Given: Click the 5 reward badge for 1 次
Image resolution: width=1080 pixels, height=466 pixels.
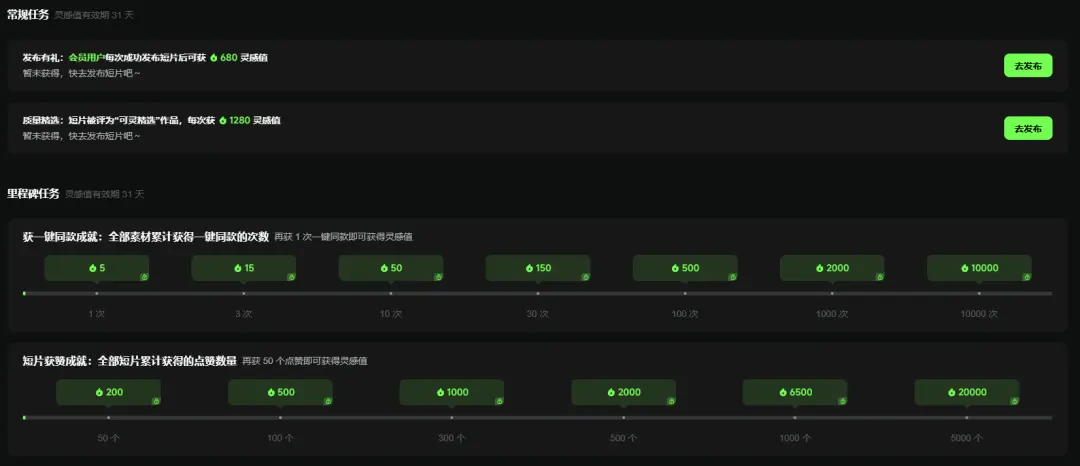Looking at the screenshot, I should (x=96, y=268).
